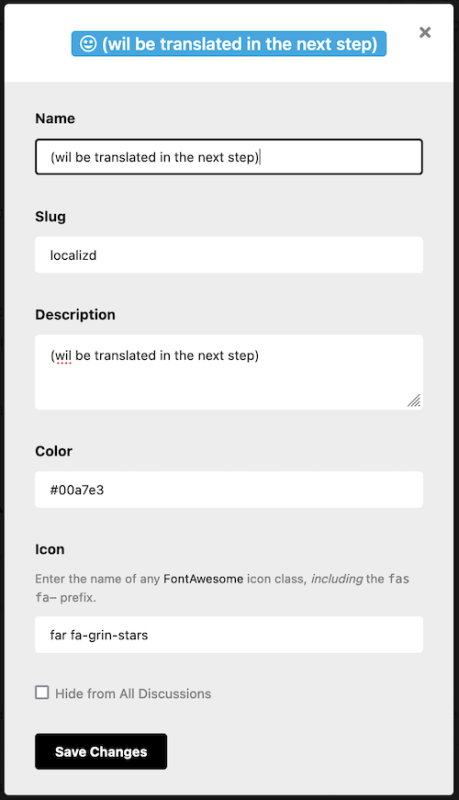Enable Hide from All Discussions checkbox

tap(42, 692)
